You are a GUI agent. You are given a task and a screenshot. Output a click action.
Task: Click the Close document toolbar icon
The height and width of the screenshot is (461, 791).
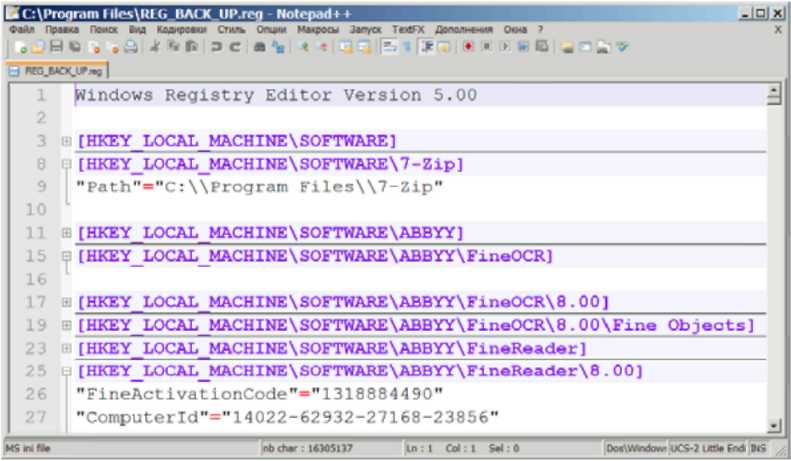tap(94, 47)
